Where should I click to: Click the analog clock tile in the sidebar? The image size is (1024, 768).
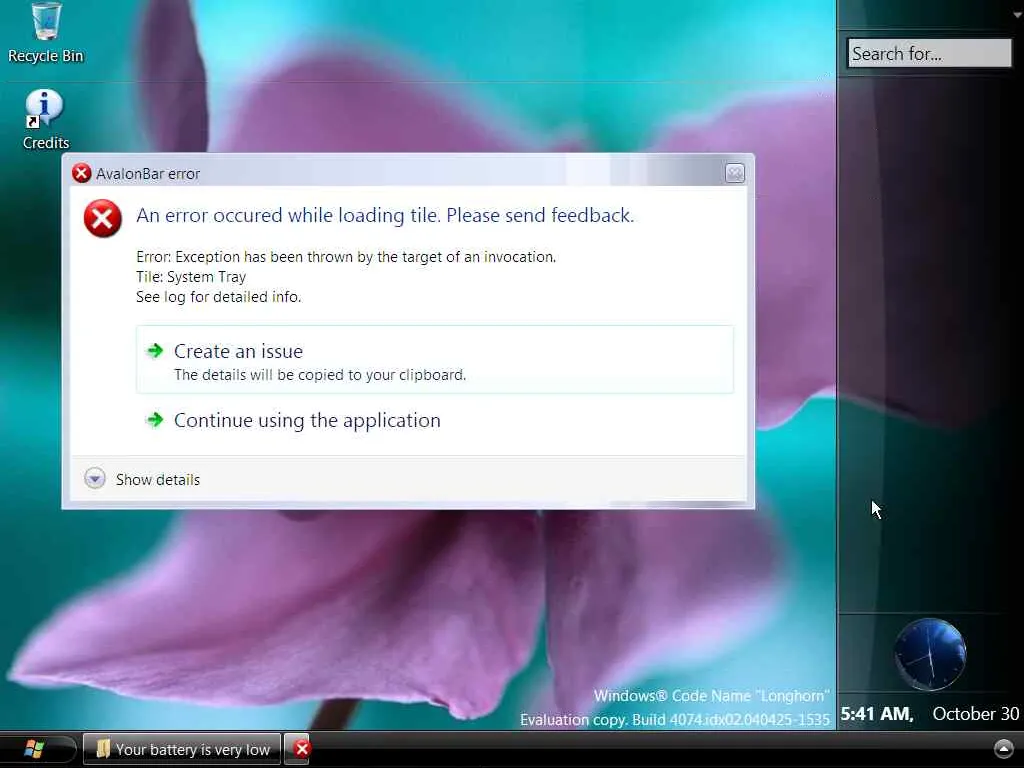[x=930, y=654]
